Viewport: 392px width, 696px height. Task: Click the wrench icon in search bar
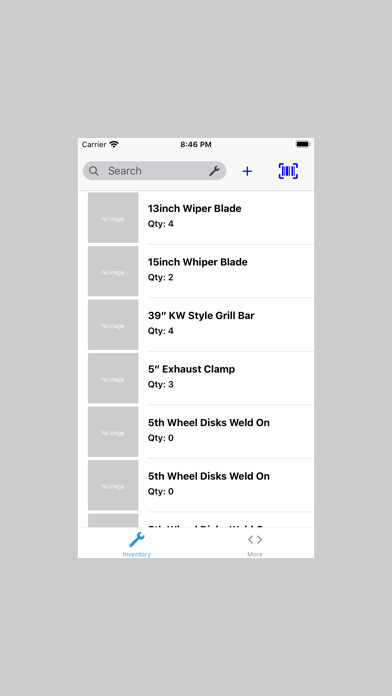(214, 171)
